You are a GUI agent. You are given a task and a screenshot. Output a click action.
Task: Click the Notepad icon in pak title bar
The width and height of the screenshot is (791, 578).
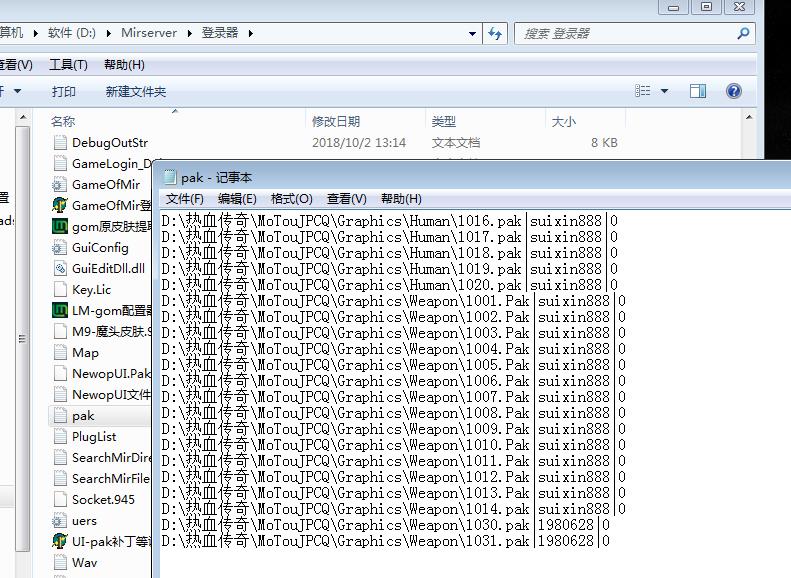(x=169, y=177)
